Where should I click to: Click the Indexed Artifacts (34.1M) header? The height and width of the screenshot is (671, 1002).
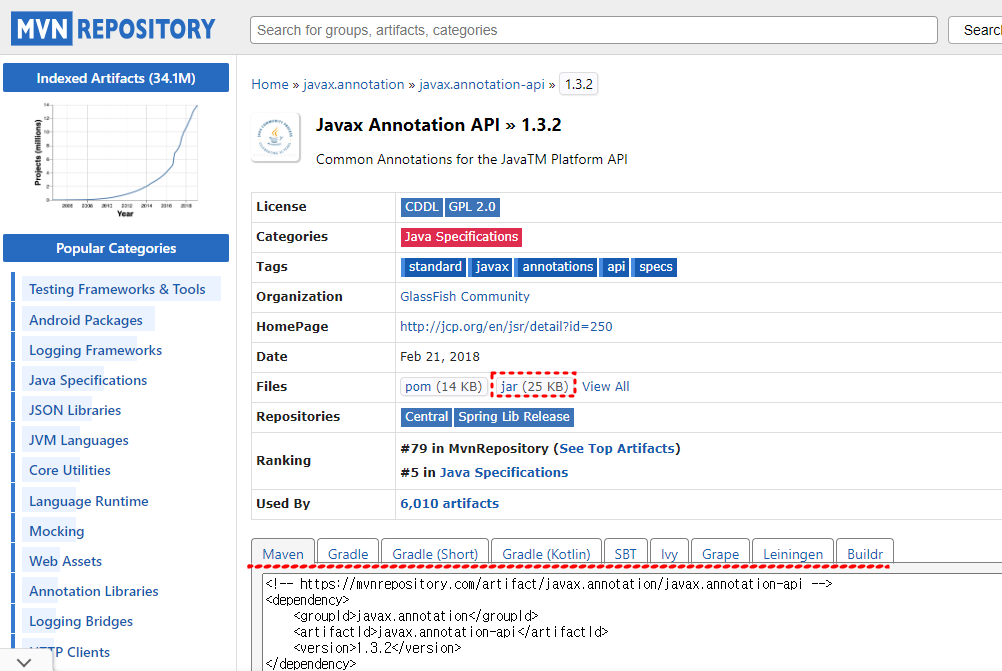(x=116, y=78)
